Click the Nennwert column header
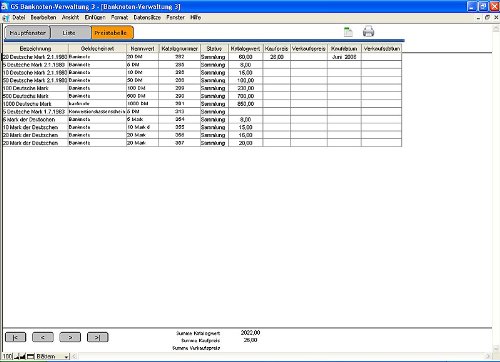The height and width of the screenshot is (362, 500). [x=142, y=49]
